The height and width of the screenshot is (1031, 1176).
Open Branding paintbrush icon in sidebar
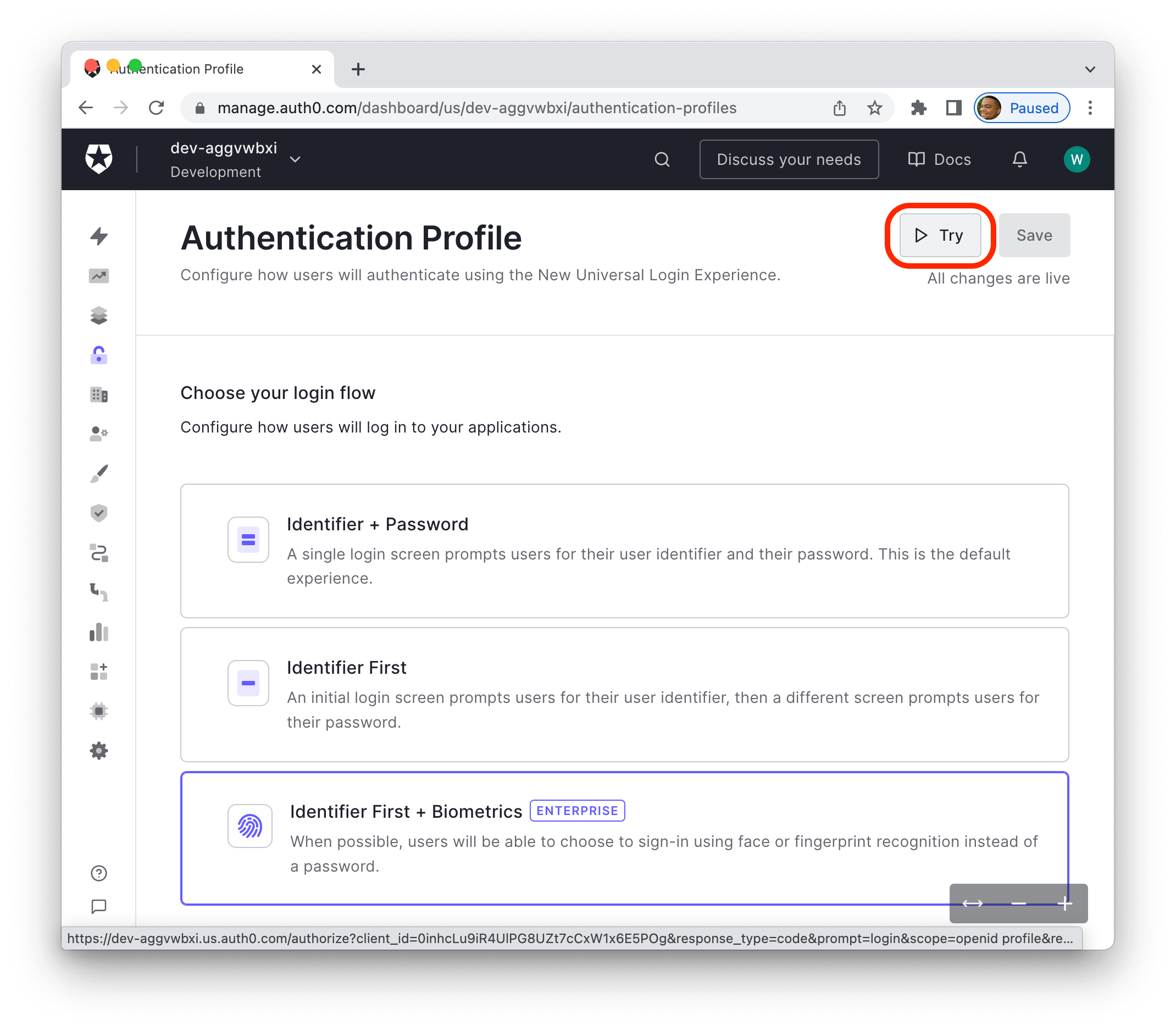click(x=99, y=474)
